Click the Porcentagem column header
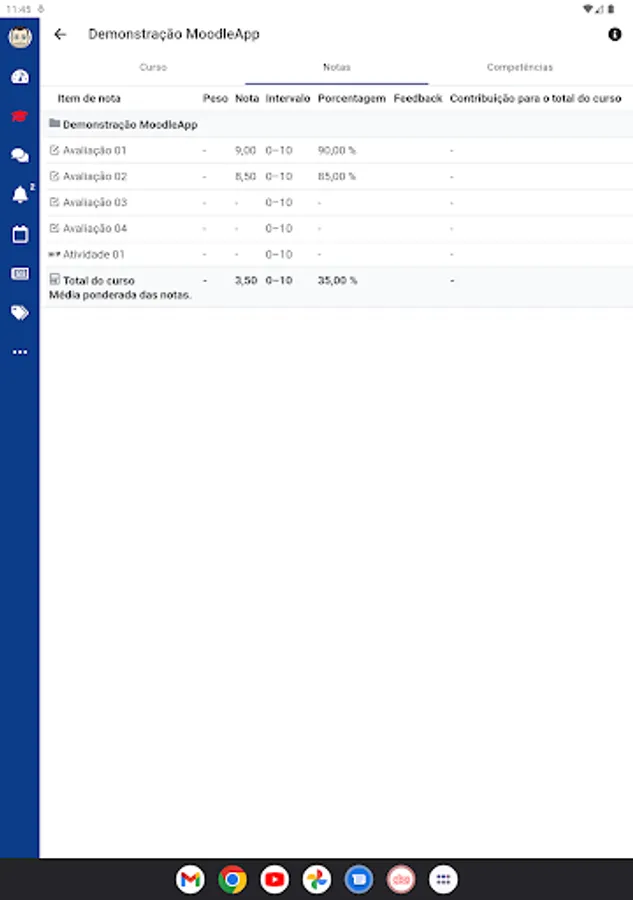This screenshot has width=633, height=900. click(352, 99)
